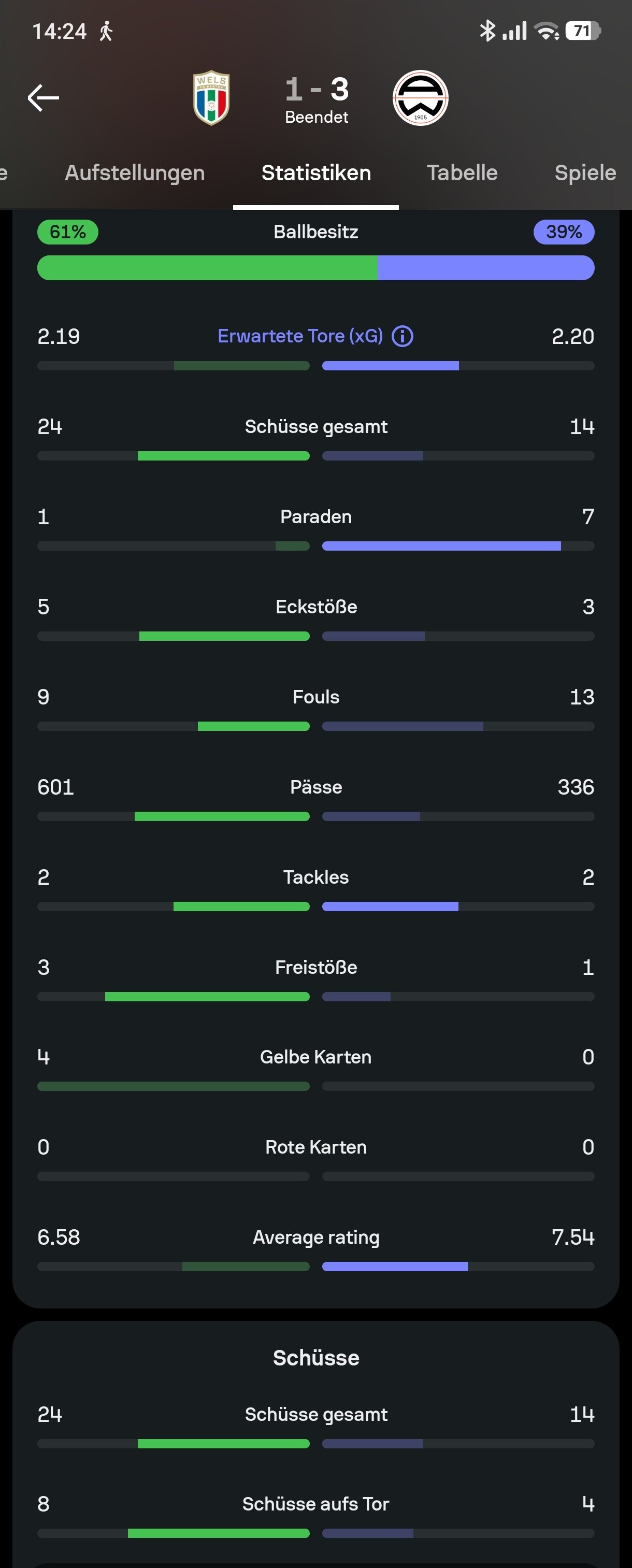The height and width of the screenshot is (1568, 632).
Task: Open the FC Hertha Wels team crest
Action: [211, 98]
